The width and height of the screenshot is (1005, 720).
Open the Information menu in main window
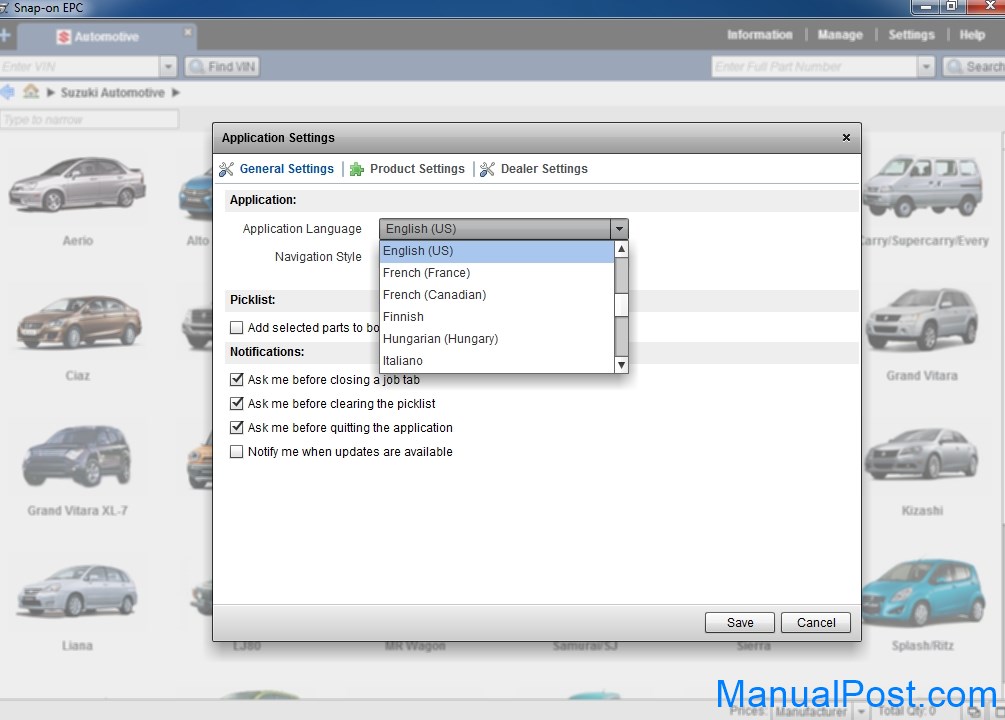(x=760, y=35)
